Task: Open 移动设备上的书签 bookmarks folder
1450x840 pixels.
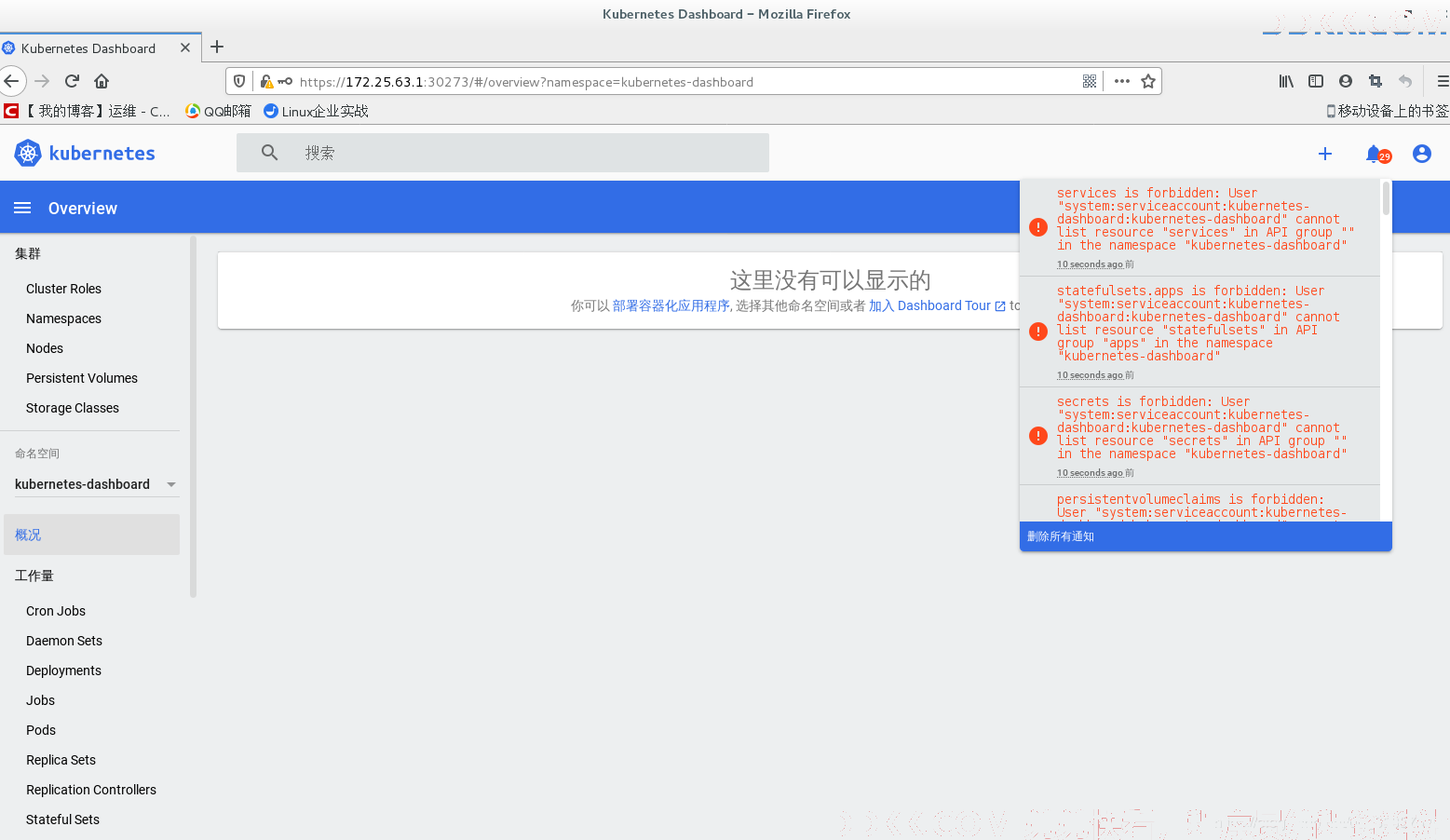Action: click(x=1388, y=111)
